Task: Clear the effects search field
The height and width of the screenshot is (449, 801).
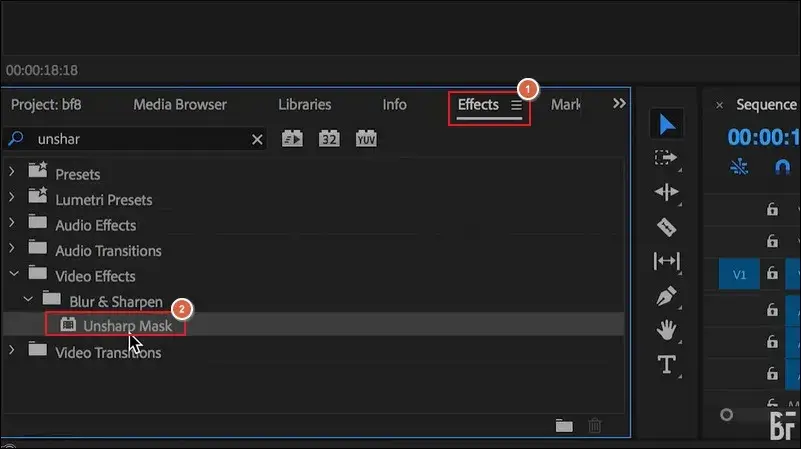Action: point(257,139)
